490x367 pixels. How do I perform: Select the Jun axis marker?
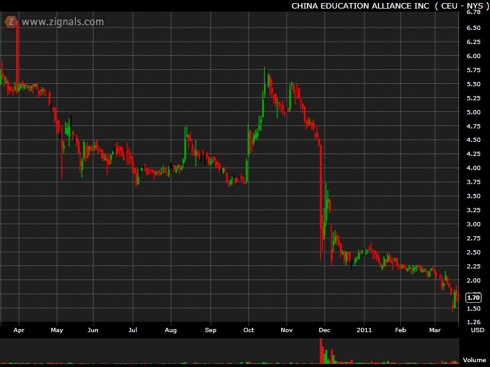(93, 330)
